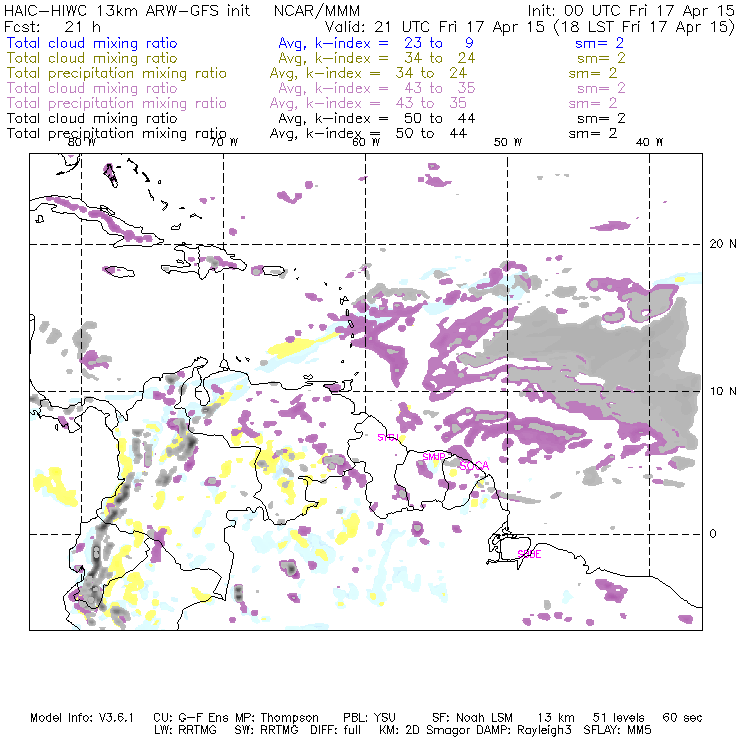Click the "80 W" longitude label
This screenshot has width=740, height=740.
pos(82,142)
